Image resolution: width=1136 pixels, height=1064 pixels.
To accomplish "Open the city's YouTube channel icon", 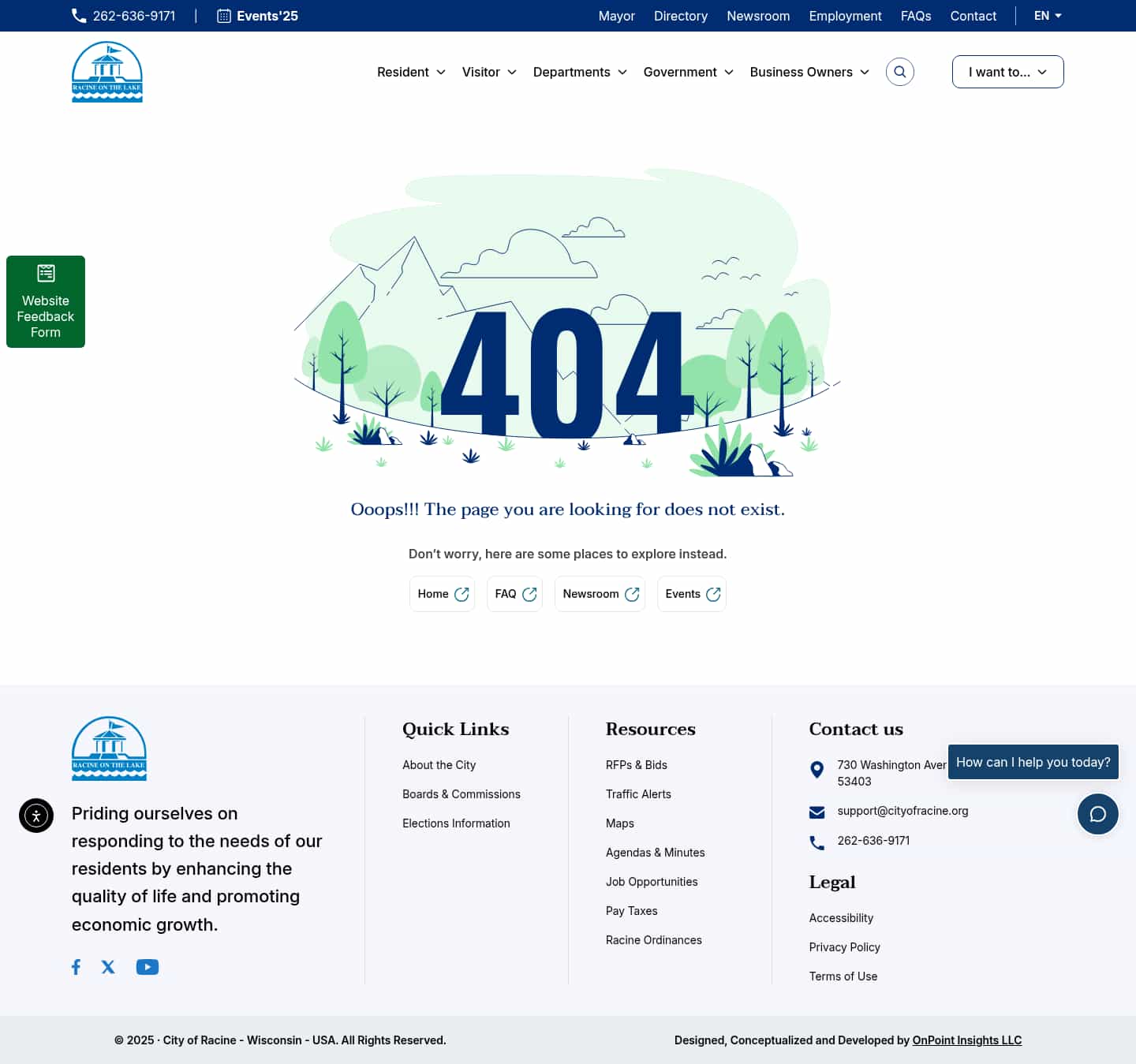I will 147,966.
